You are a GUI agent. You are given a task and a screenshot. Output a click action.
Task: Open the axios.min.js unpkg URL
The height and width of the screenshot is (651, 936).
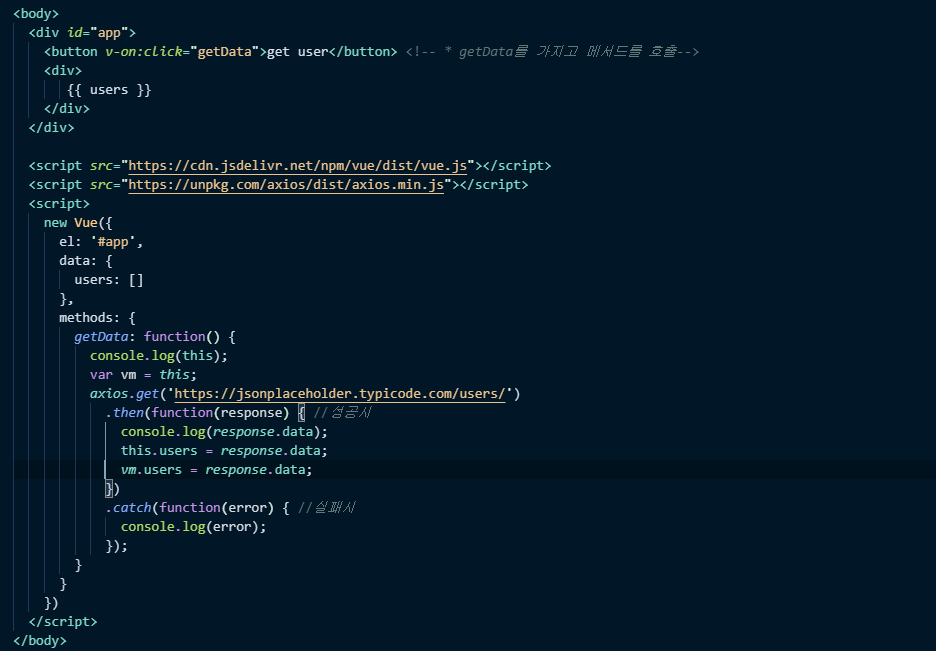(286, 185)
